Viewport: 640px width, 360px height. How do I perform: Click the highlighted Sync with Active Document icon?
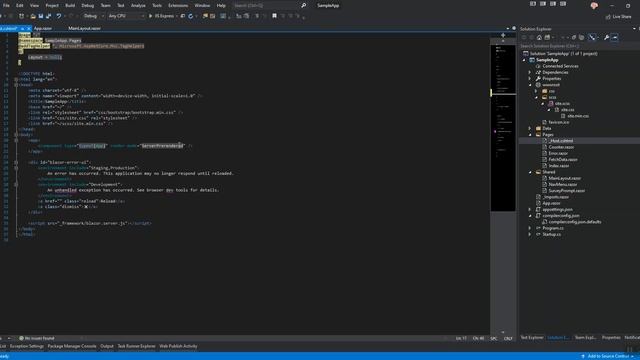[x=592, y=38]
